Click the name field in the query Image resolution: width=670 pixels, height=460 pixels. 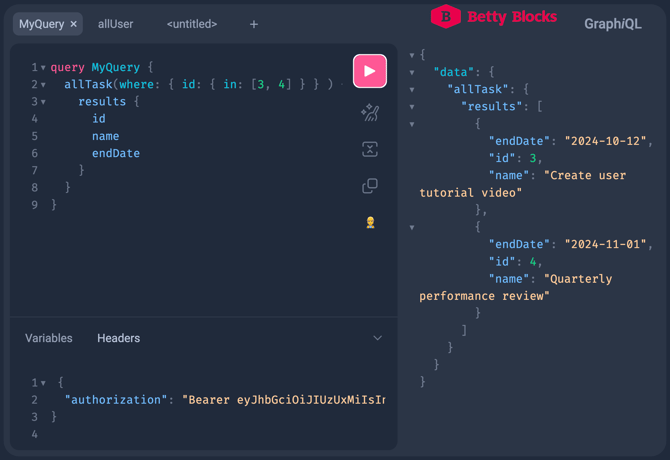click(x=106, y=136)
